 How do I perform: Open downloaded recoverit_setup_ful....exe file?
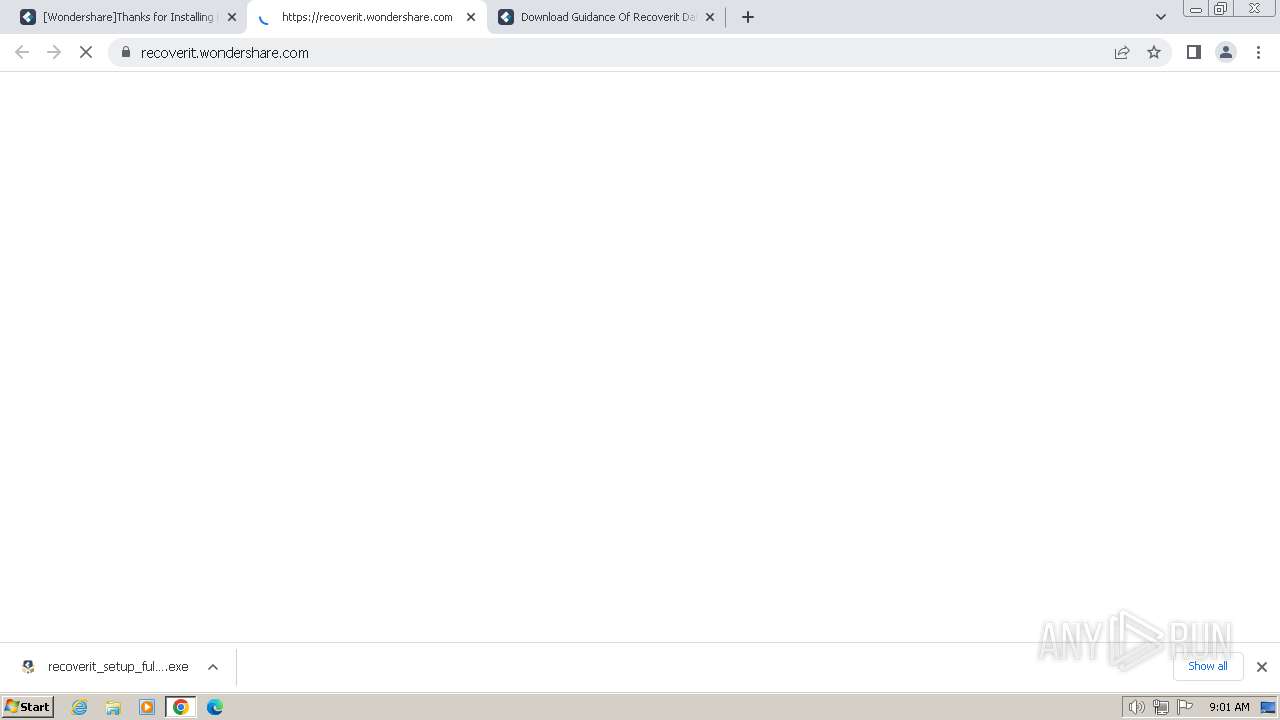click(x=105, y=667)
